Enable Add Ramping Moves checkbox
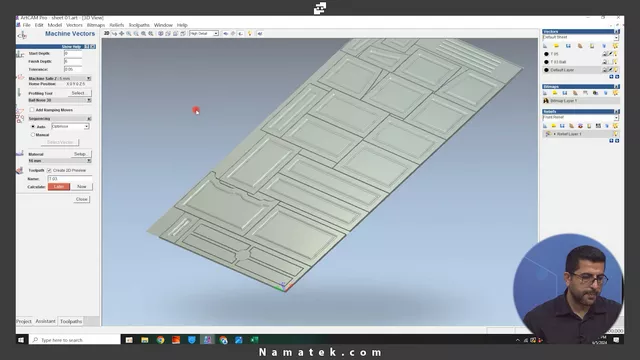The width and height of the screenshot is (640, 360). [32, 110]
